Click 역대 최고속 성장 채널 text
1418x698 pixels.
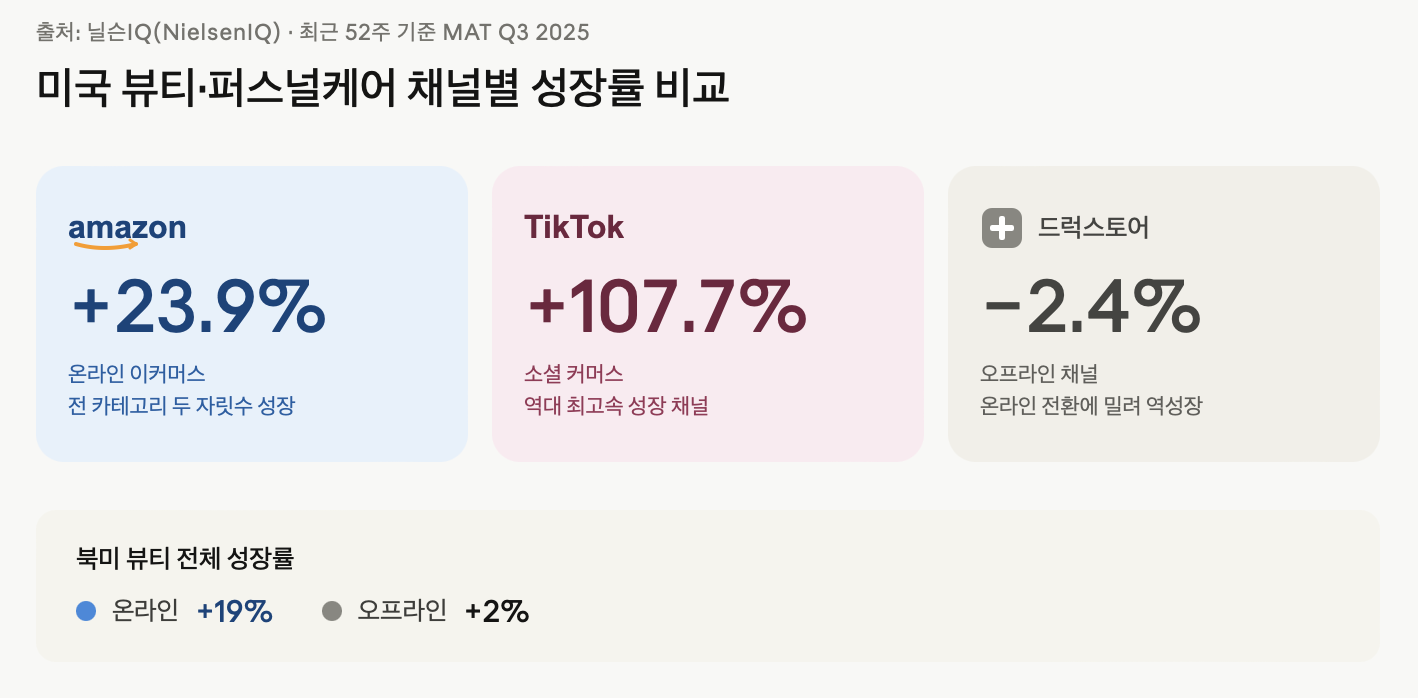(x=616, y=407)
